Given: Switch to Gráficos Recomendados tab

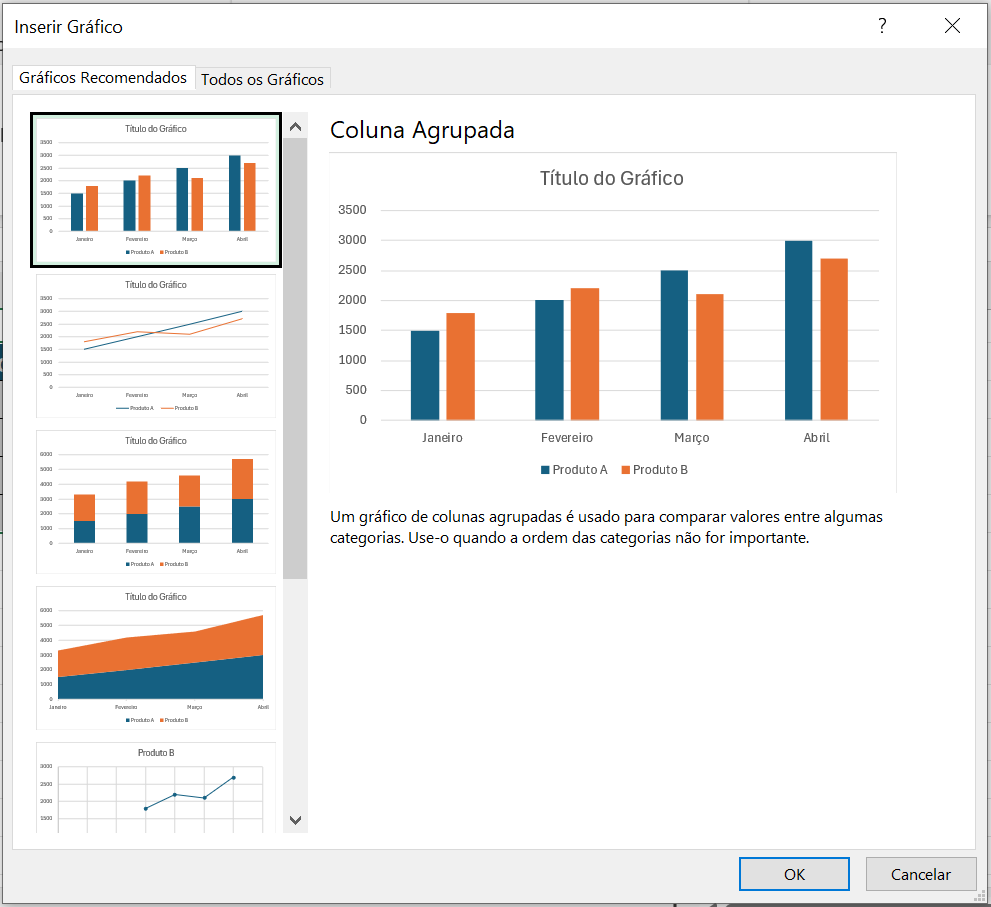Looking at the screenshot, I should point(103,78).
